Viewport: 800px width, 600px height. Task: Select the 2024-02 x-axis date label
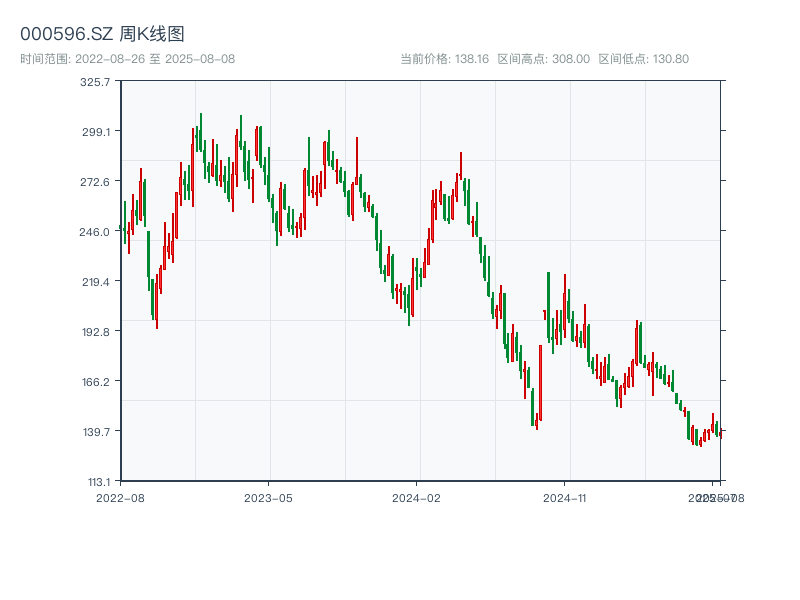point(417,497)
